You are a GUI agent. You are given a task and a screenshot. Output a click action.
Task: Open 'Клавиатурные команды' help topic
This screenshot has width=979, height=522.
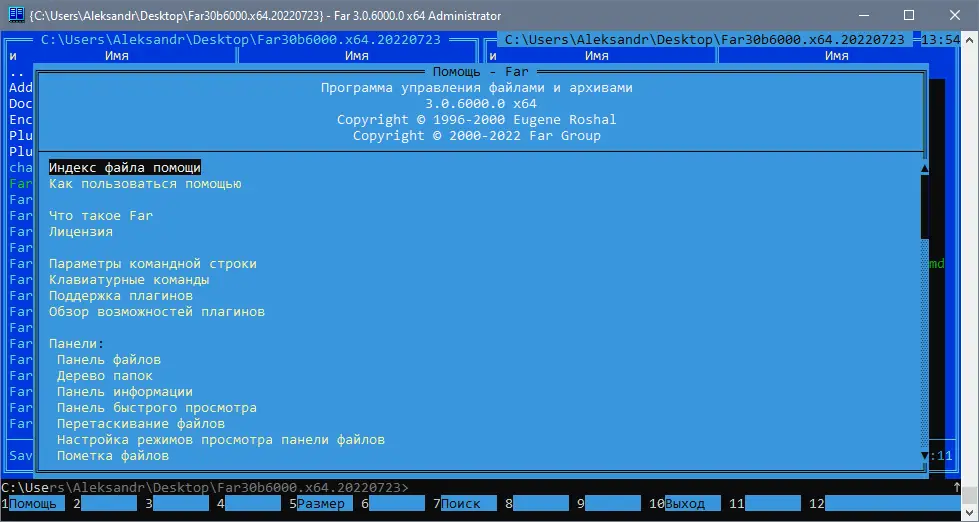[129, 280]
